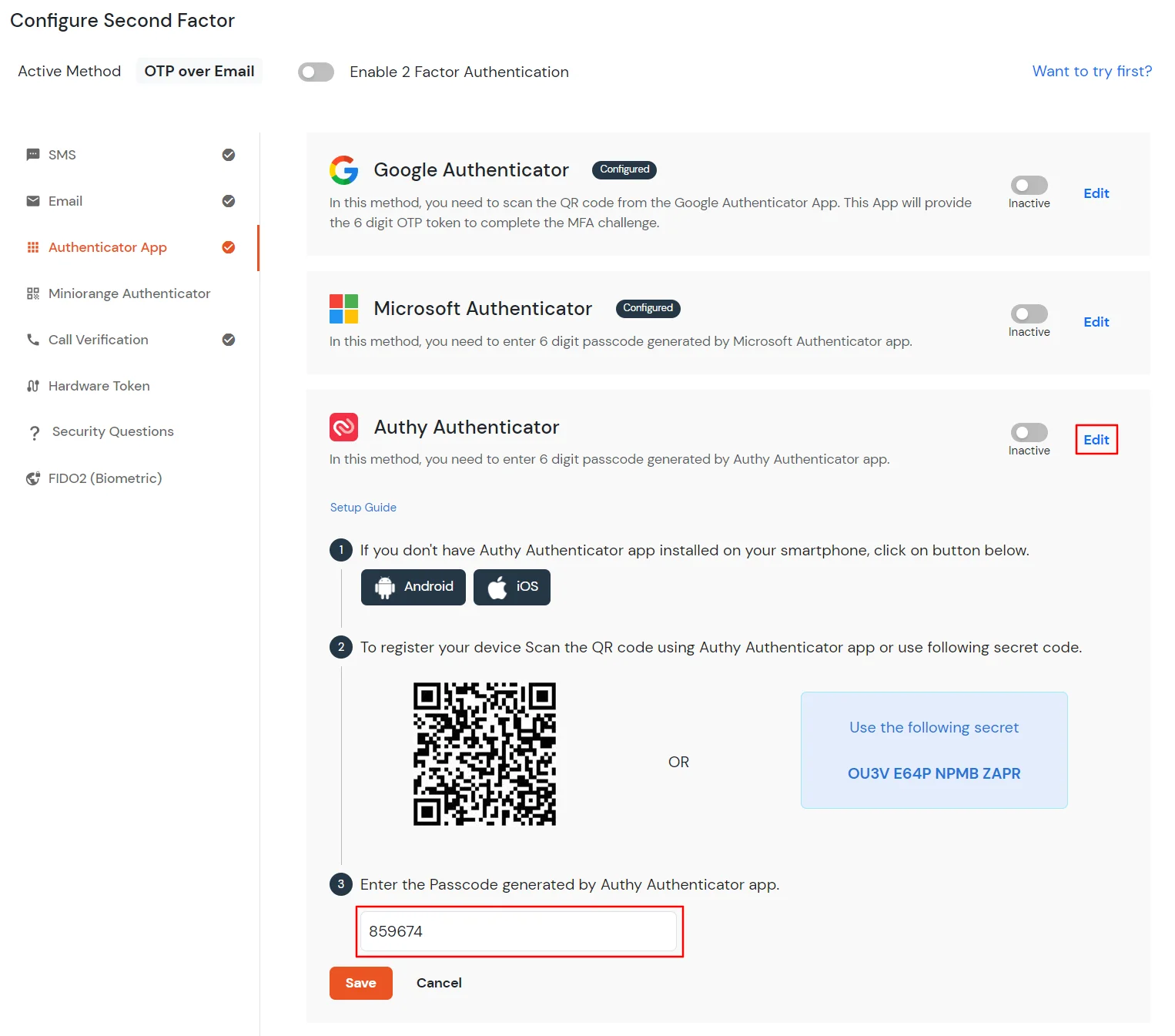Turn on the Authy Authenticator toggle
The height and width of the screenshot is (1036, 1175).
(1029, 432)
